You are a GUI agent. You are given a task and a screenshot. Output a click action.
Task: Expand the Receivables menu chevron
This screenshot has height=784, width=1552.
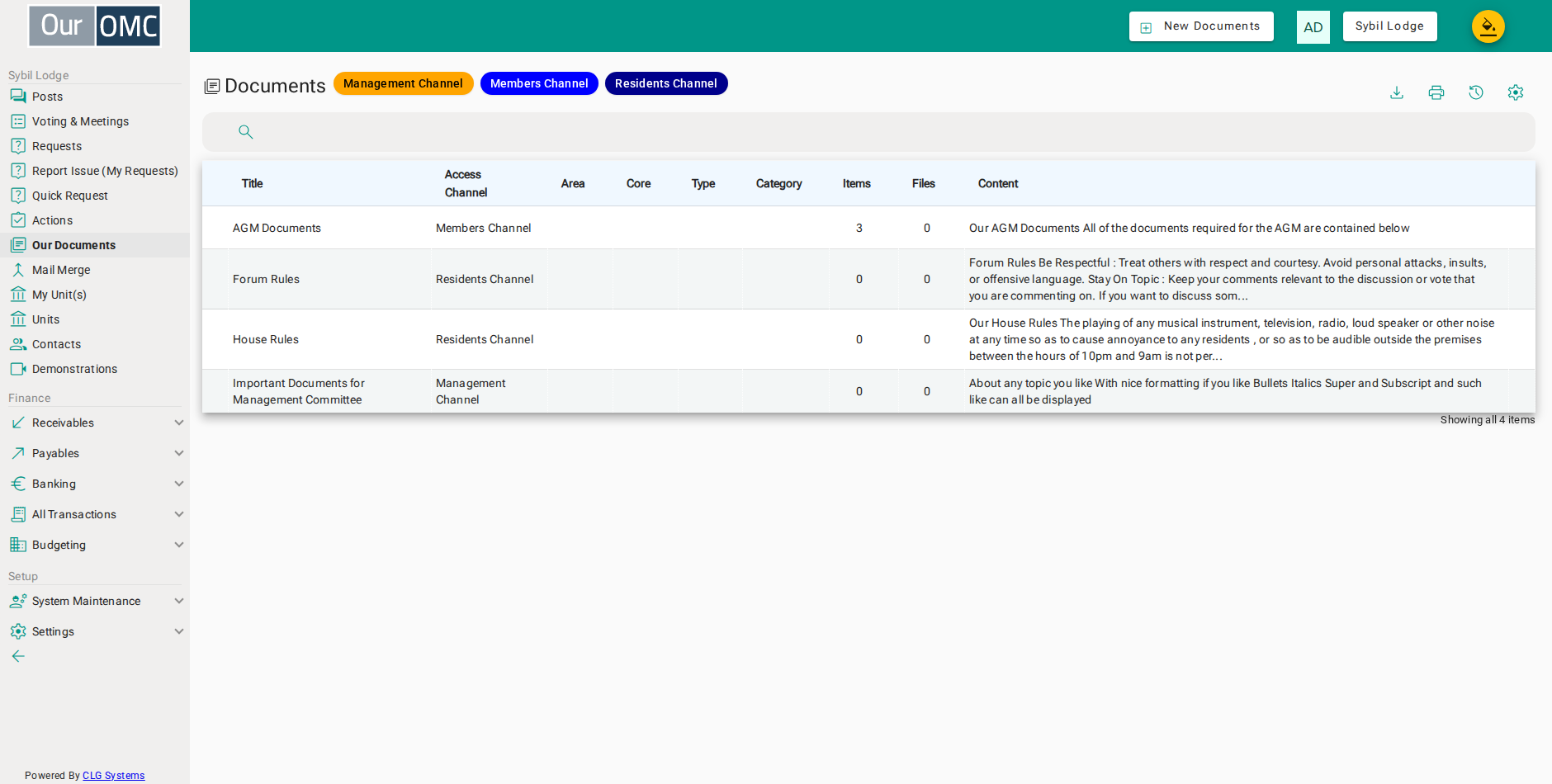(179, 423)
